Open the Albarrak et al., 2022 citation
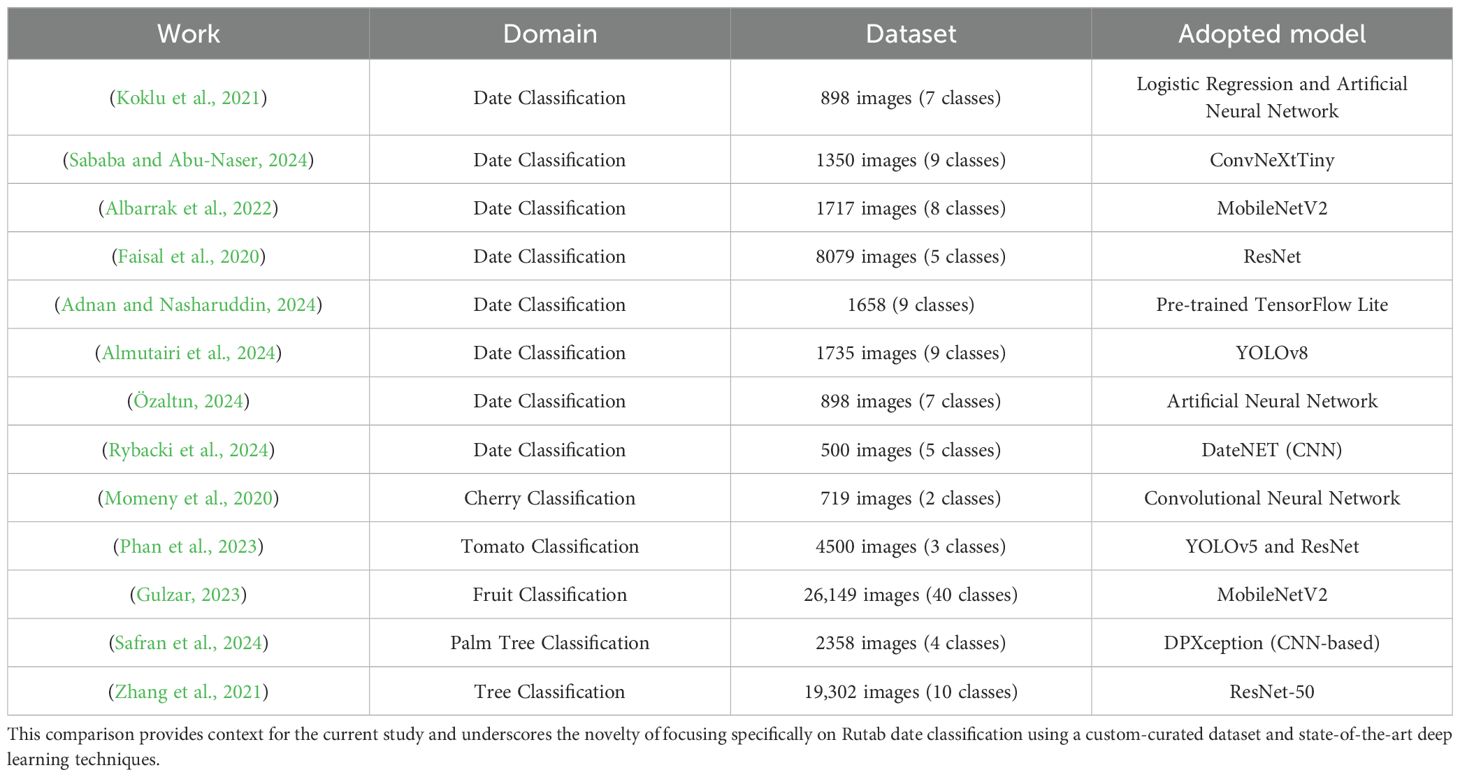 [x=188, y=208]
